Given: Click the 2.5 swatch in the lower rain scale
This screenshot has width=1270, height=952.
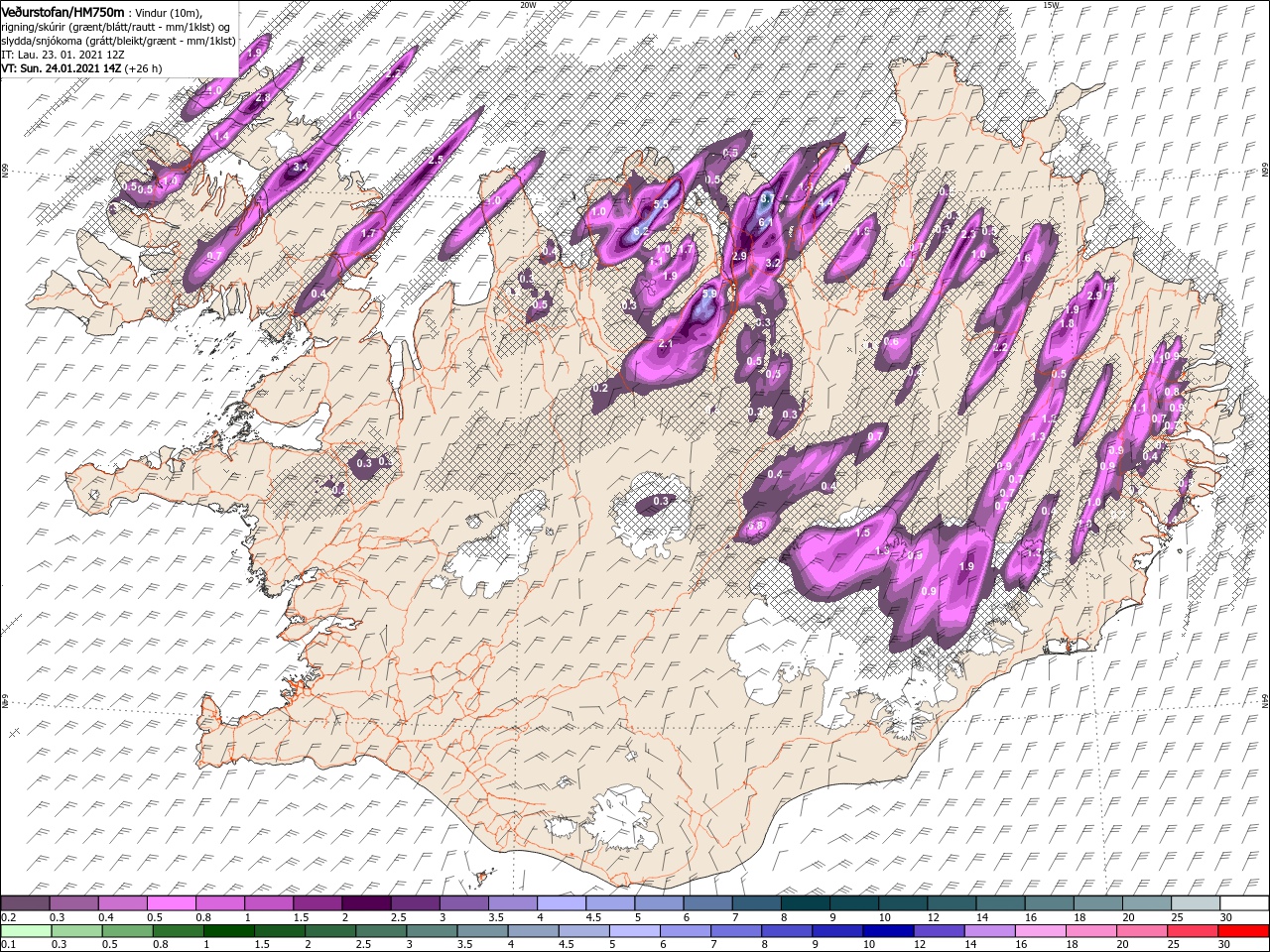Looking at the screenshot, I should [x=380, y=931].
